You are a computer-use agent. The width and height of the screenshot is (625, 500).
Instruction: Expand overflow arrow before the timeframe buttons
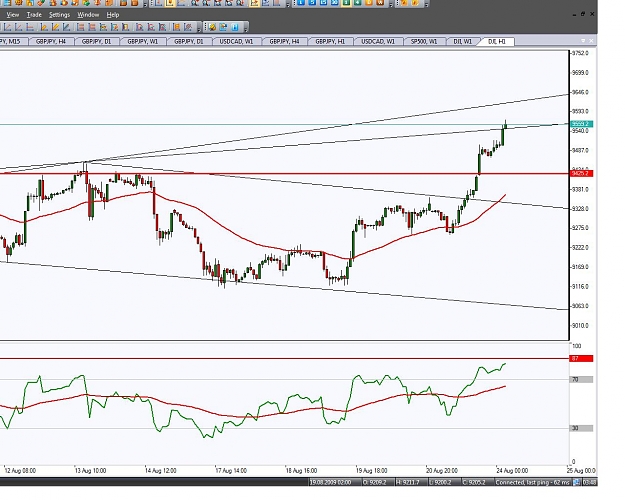pos(288,5)
